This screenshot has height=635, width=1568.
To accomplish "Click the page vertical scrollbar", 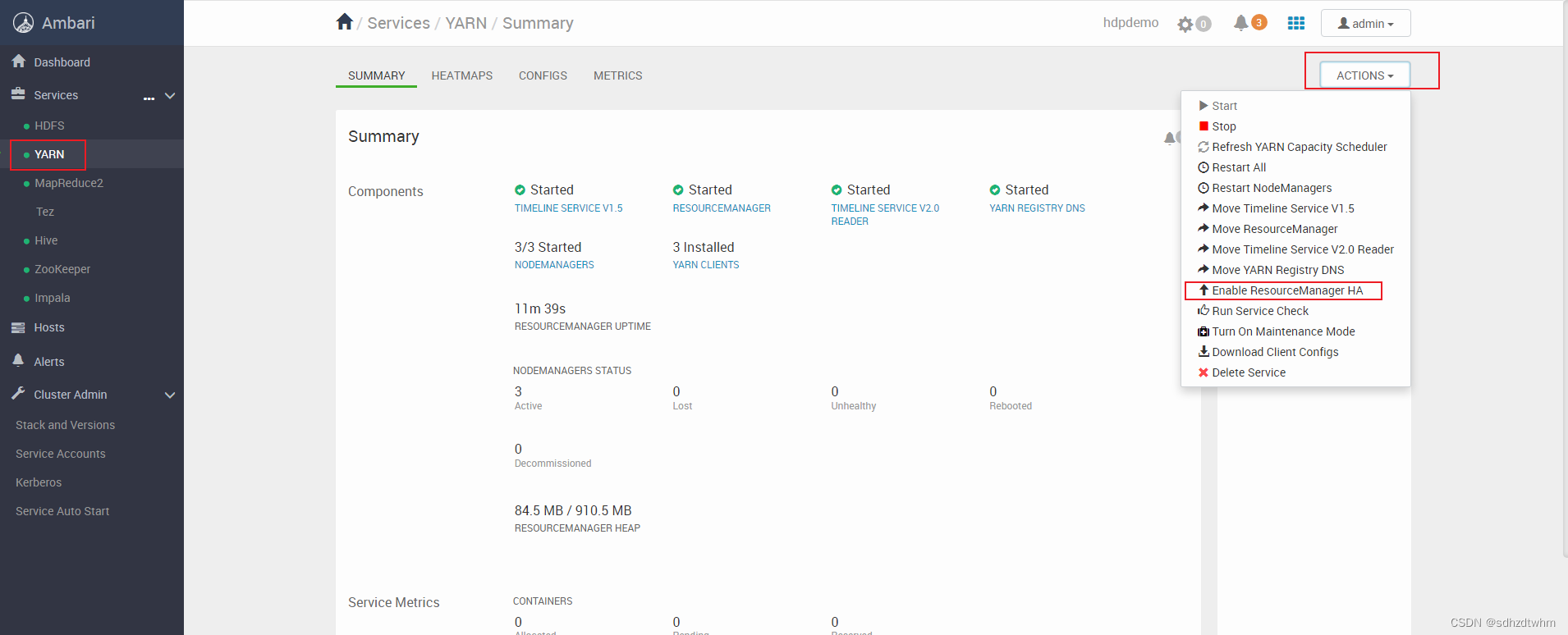I will coord(1564,279).
